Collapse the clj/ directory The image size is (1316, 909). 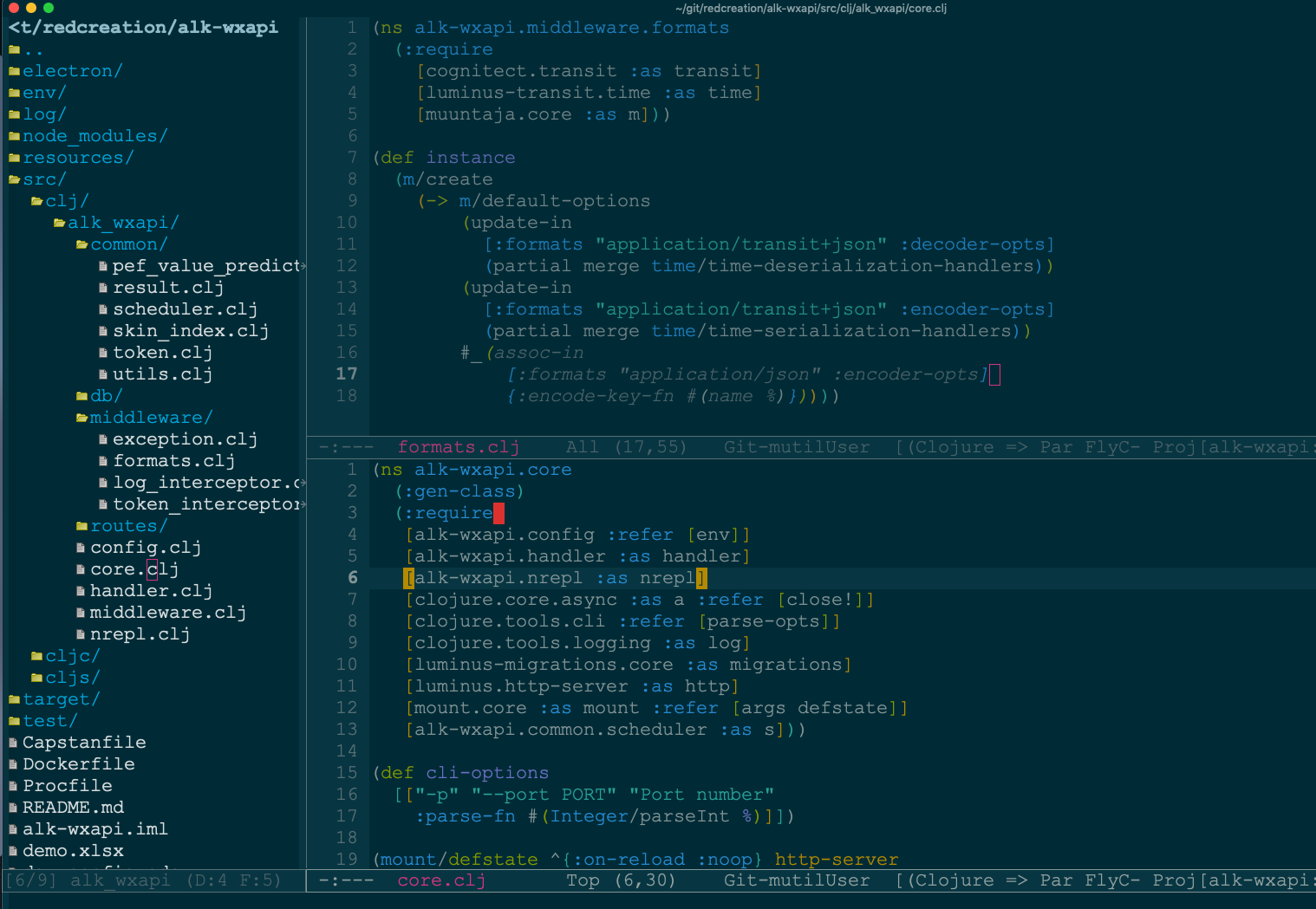[x=67, y=201]
